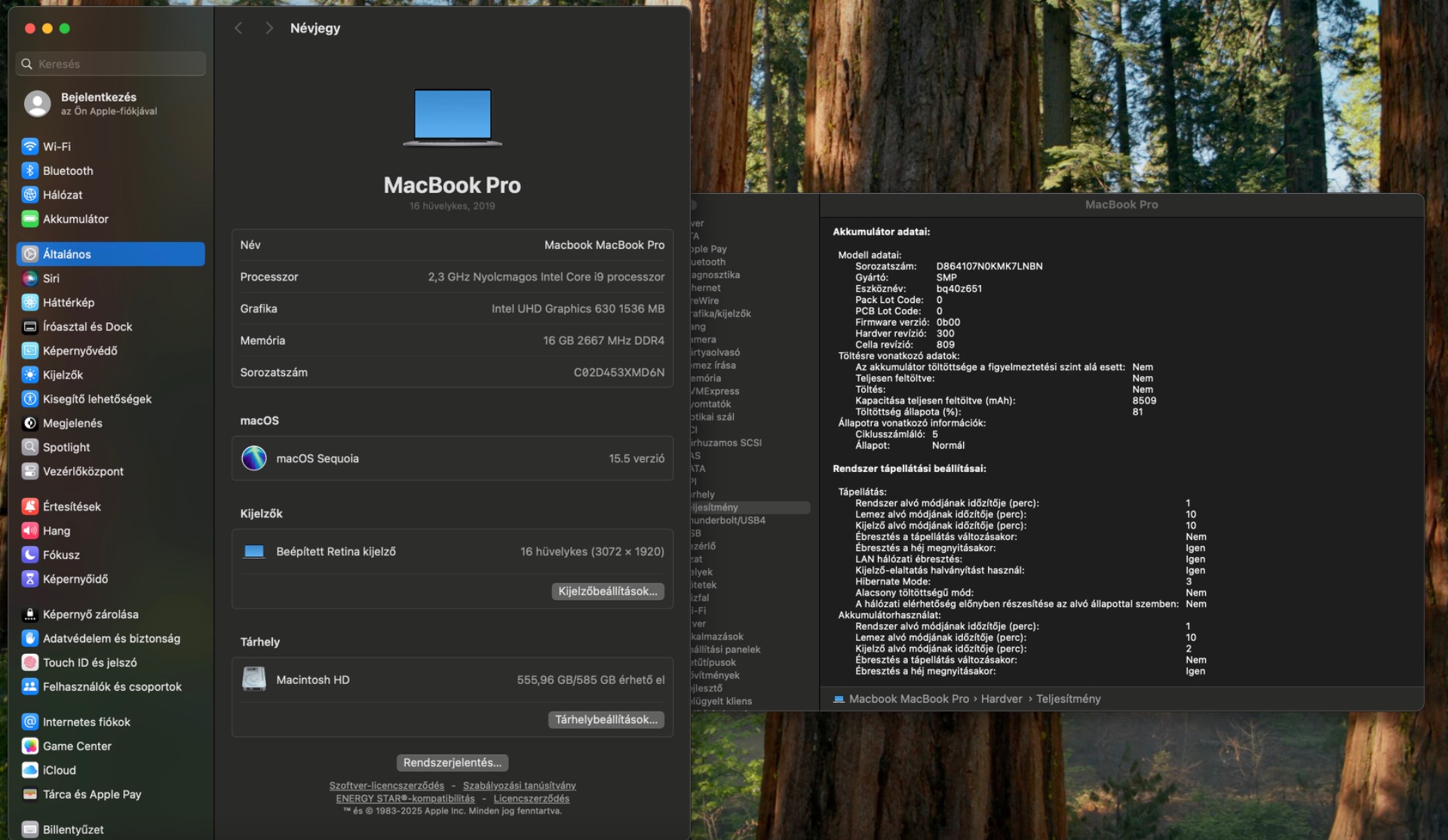Click the macOS Sequoia logo icon
The width and height of the screenshot is (1448, 840).
point(254,458)
